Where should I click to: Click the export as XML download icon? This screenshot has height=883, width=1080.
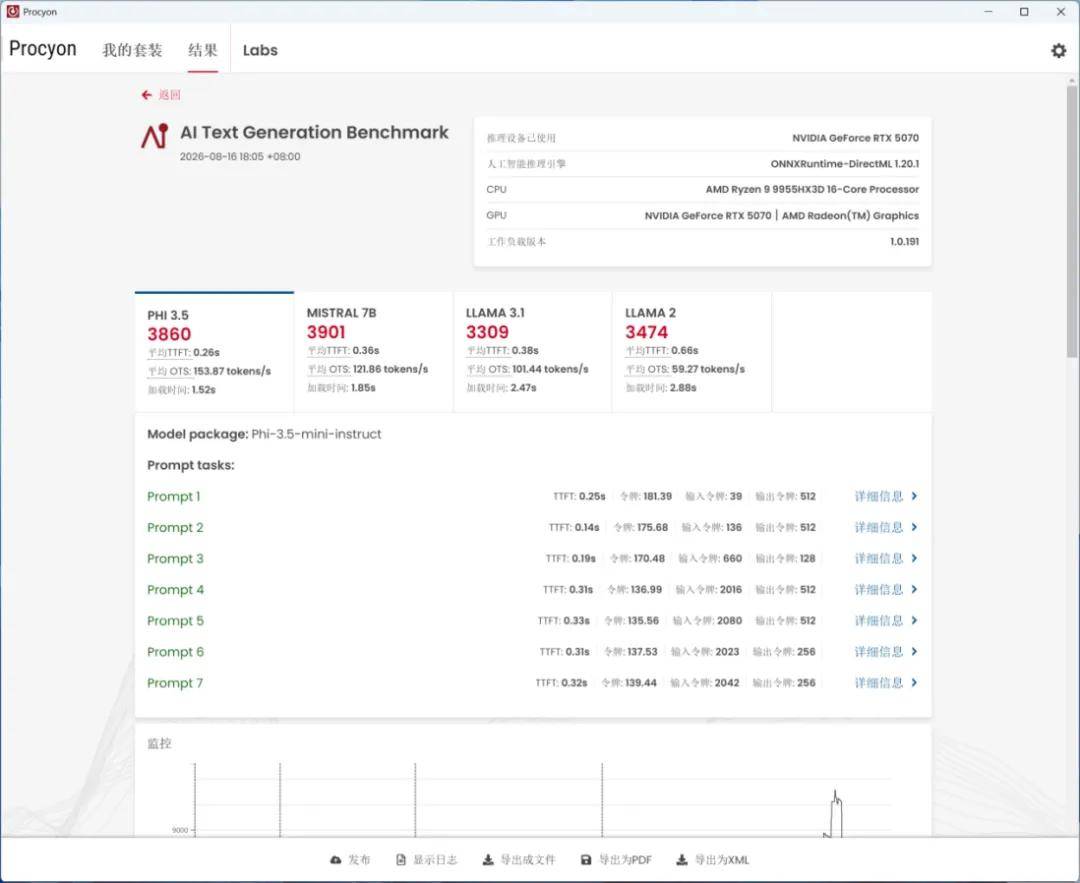(x=681, y=860)
